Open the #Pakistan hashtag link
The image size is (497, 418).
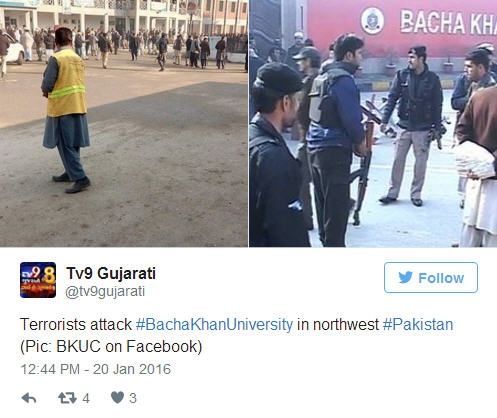tap(418, 324)
